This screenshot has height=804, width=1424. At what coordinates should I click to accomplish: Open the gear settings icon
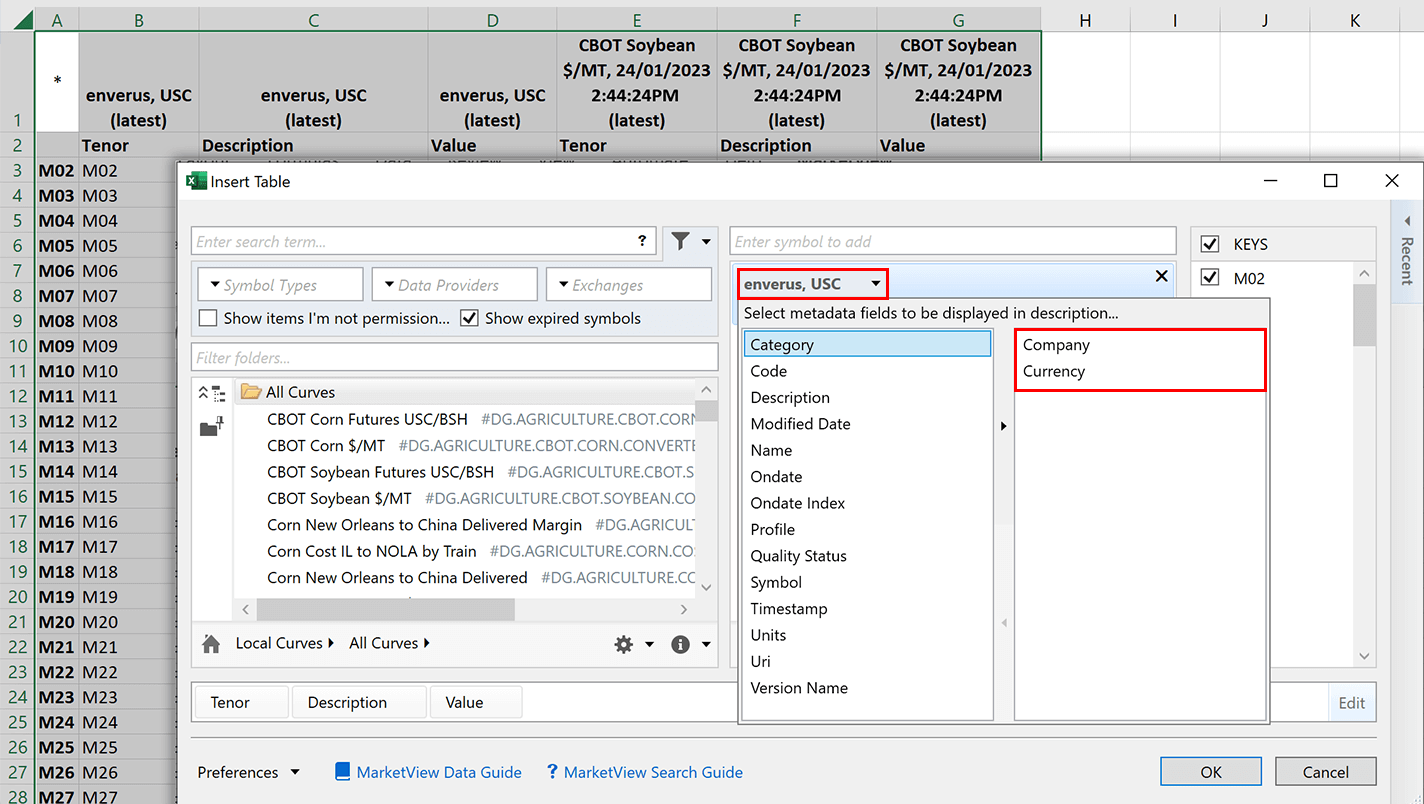coord(624,644)
